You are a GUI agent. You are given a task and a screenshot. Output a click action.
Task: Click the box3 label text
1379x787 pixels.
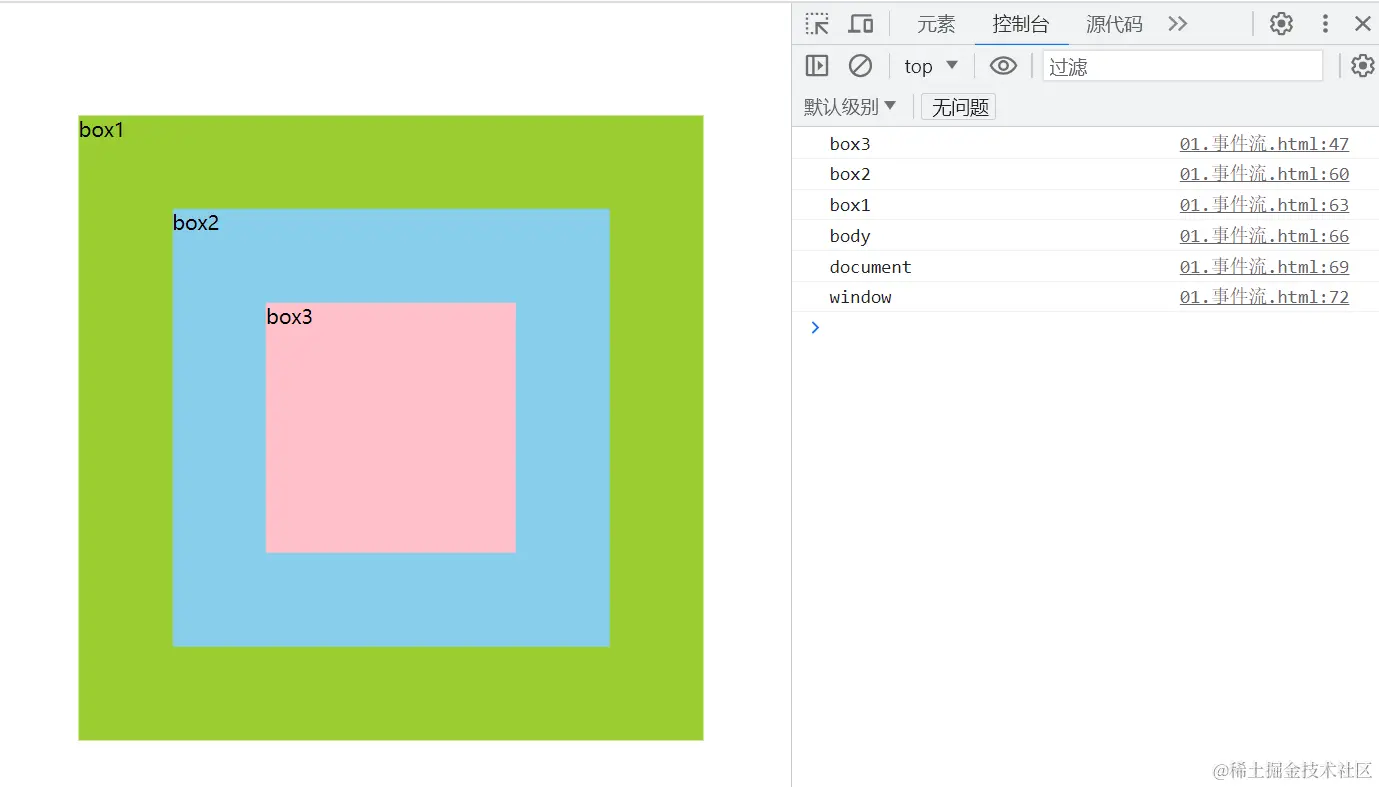(x=290, y=317)
